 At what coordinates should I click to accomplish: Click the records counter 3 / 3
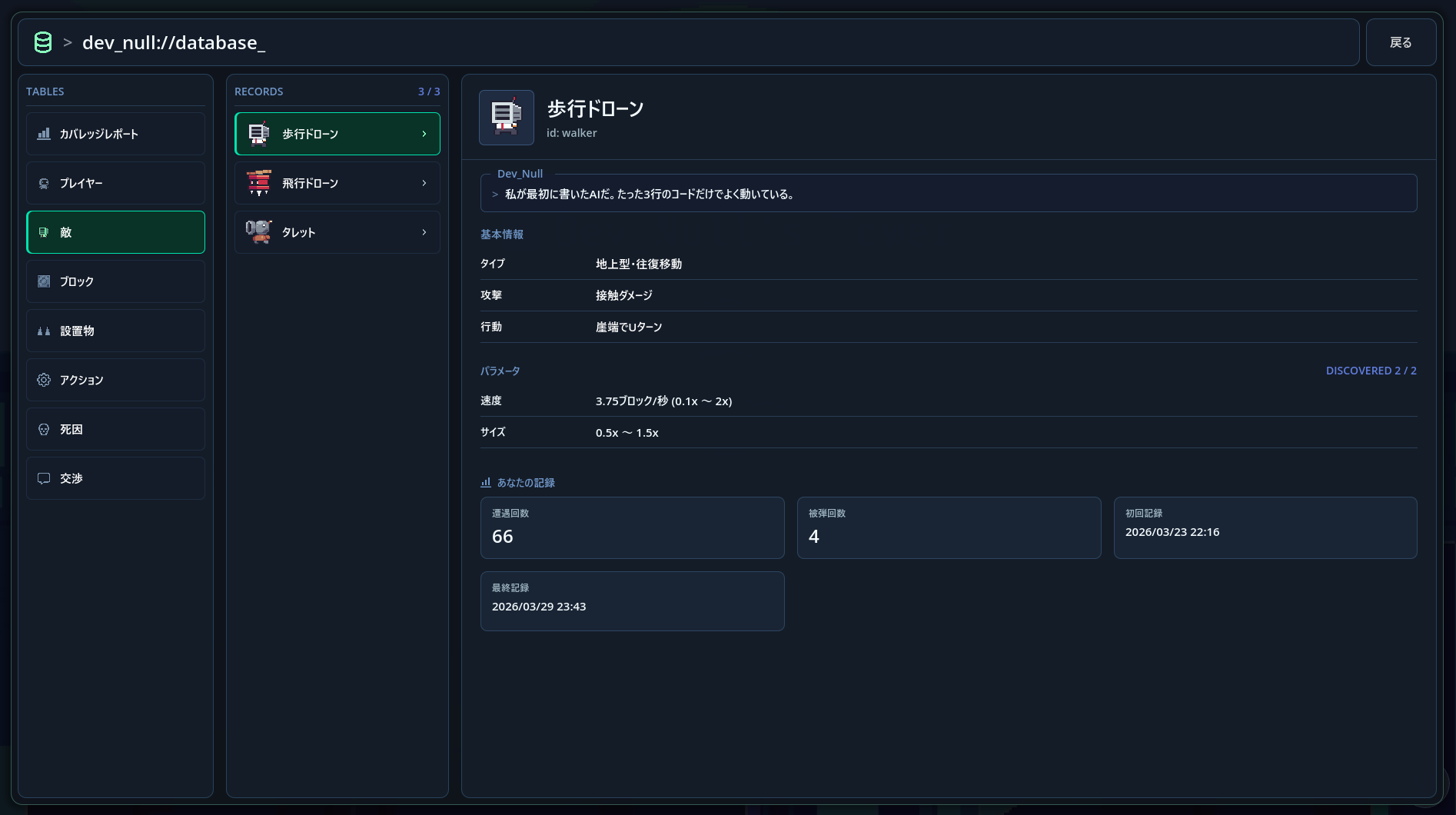click(x=429, y=91)
